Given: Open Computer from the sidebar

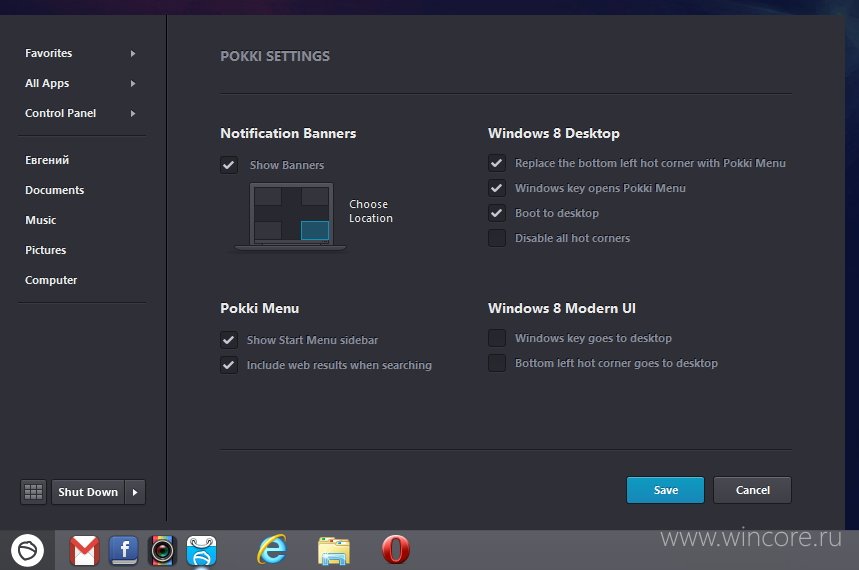Looking at the screenshot, I should click(51, 280).
